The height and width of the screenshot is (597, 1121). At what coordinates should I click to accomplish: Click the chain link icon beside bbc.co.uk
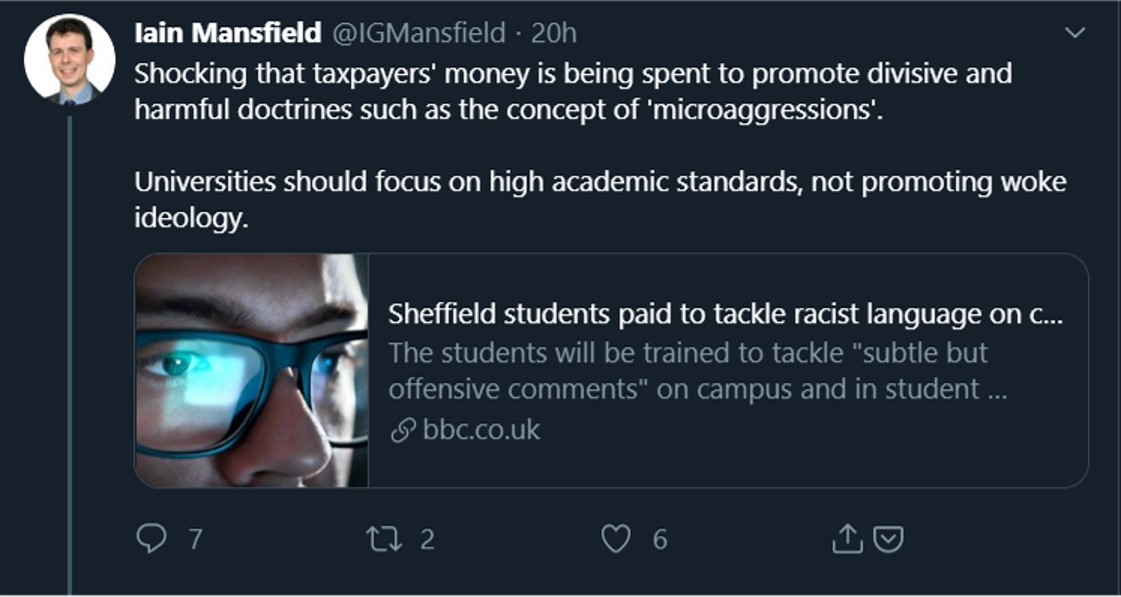(x=402, y=431)
